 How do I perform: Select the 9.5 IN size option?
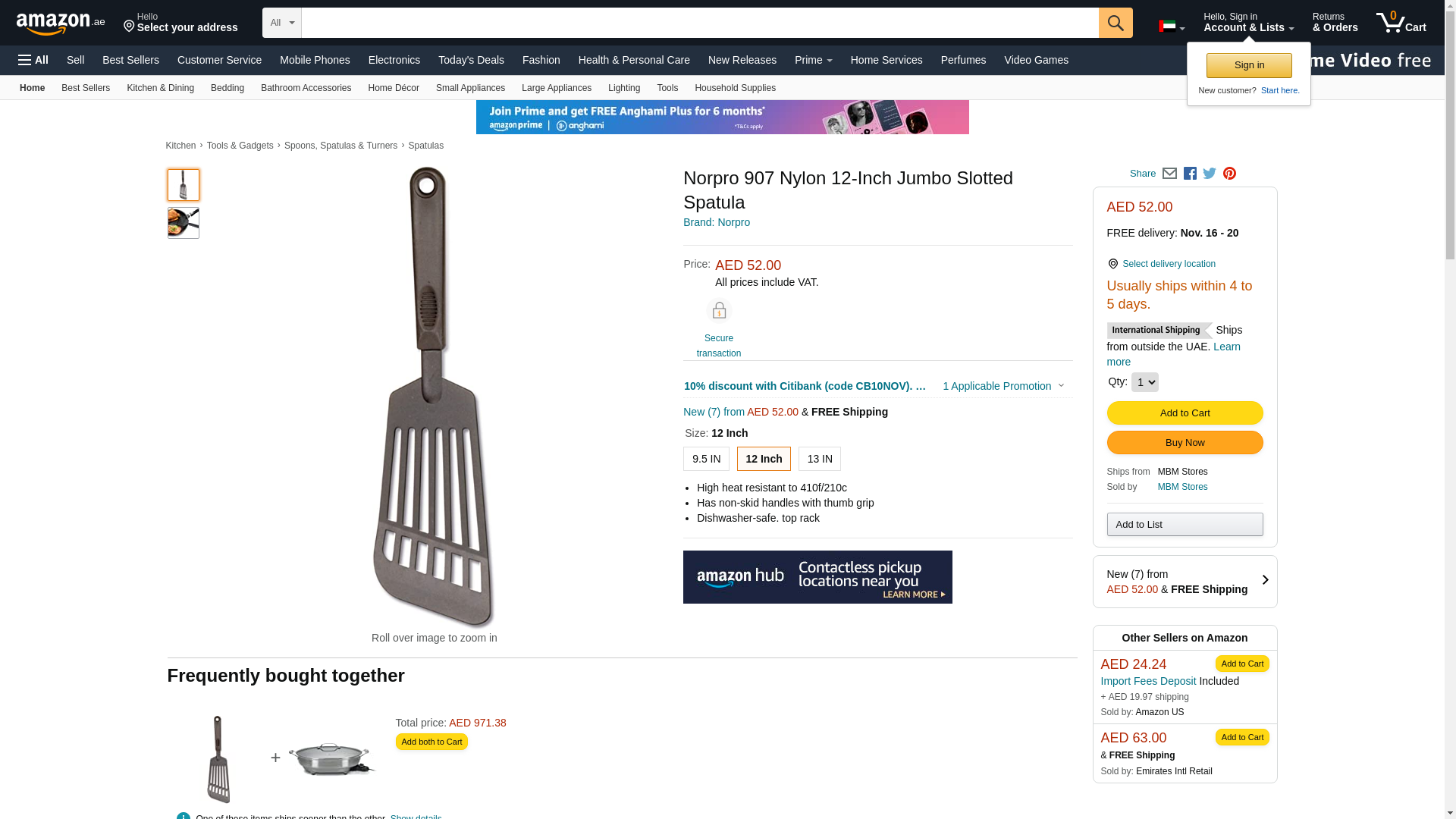click(x=706, y=459)
